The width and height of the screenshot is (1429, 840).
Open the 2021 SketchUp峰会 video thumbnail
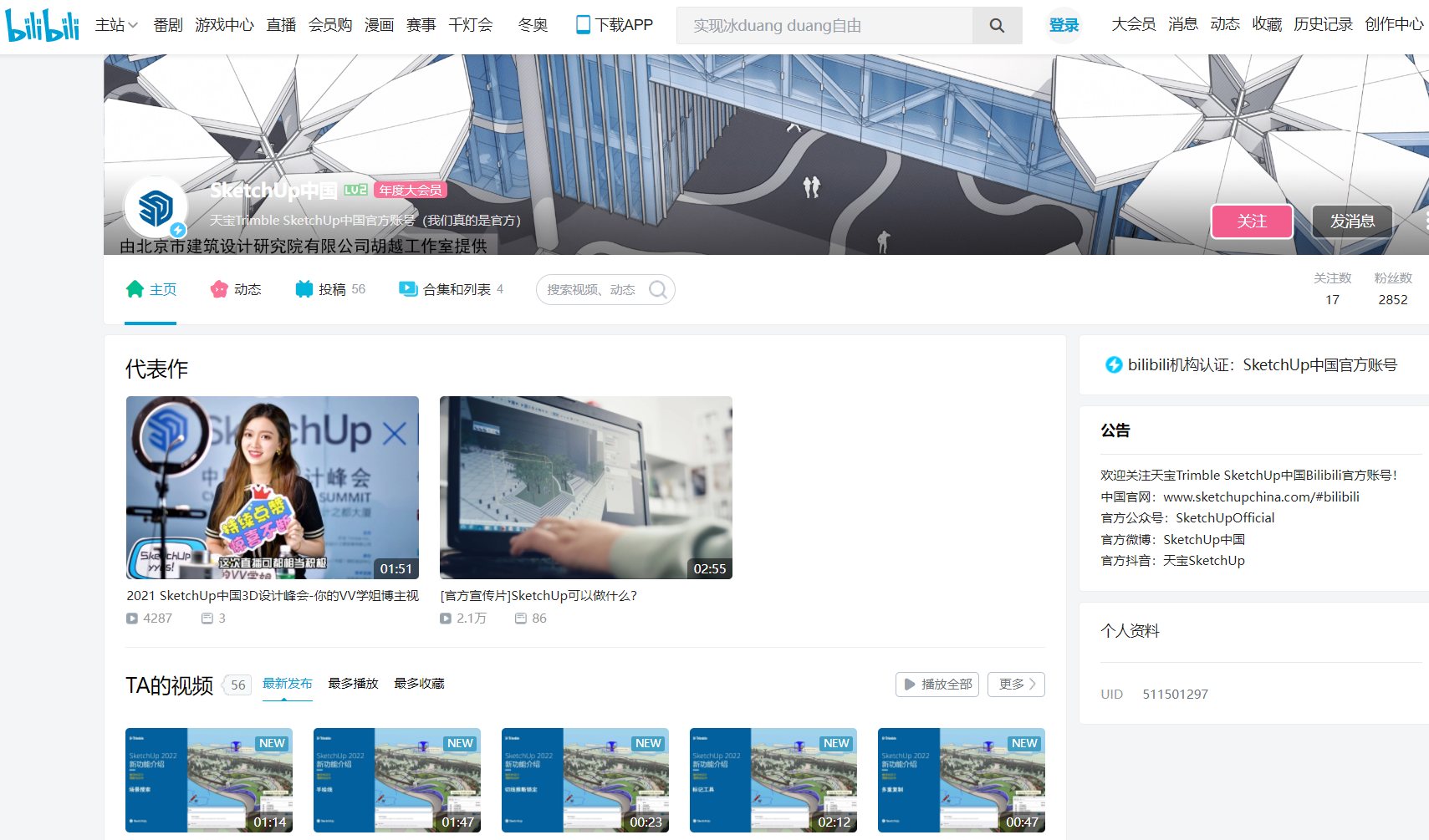pos(273,488)
